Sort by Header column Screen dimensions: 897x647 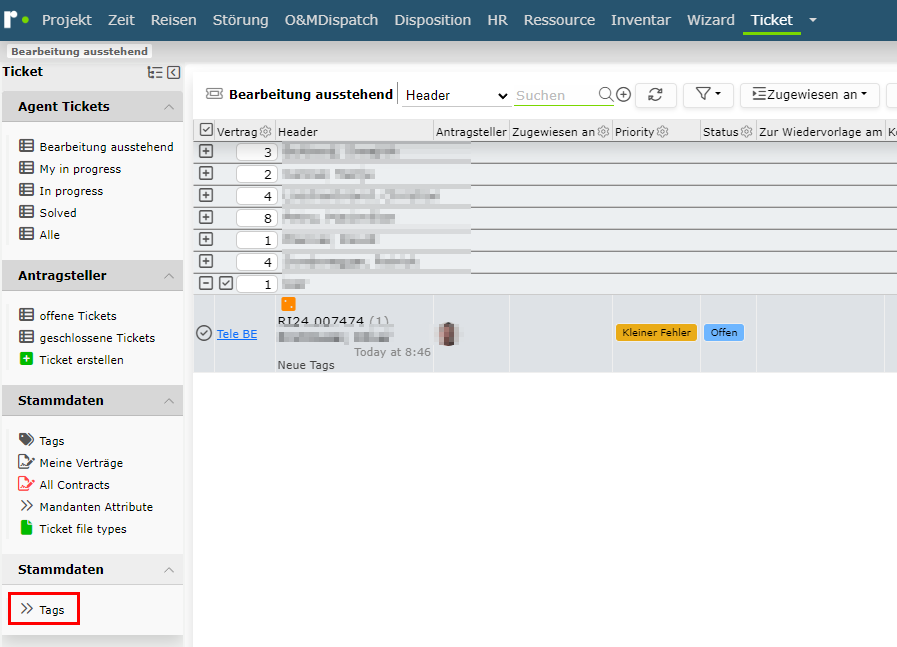tap(297, 132)
